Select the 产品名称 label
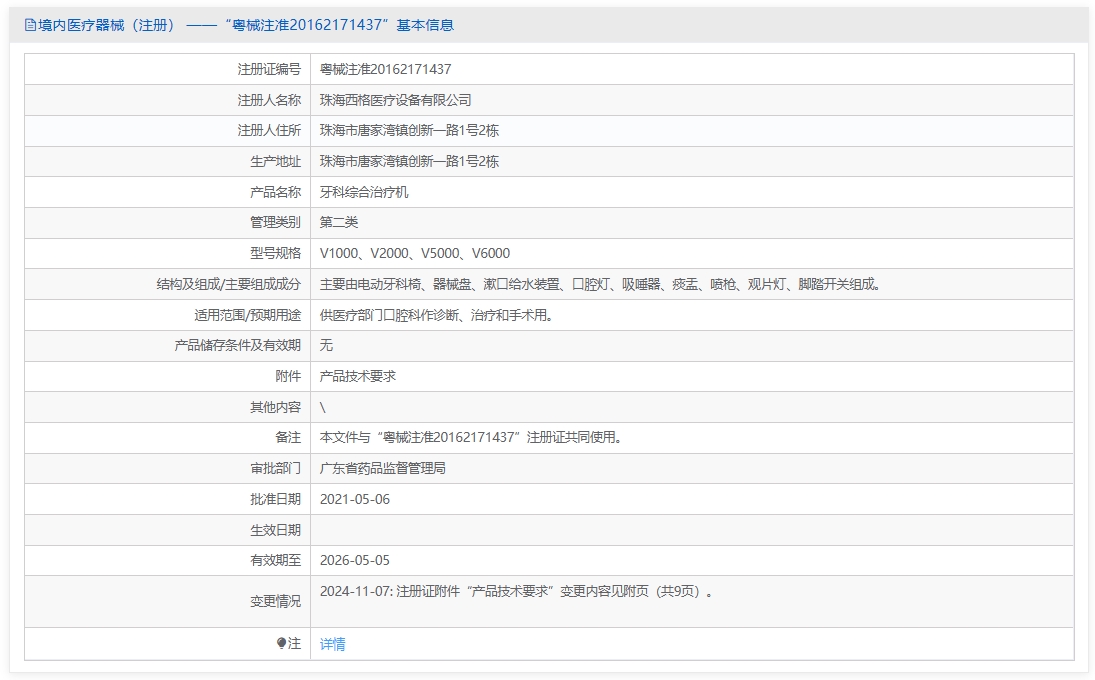Screen dimensions: 1095x680 [275, 192]
